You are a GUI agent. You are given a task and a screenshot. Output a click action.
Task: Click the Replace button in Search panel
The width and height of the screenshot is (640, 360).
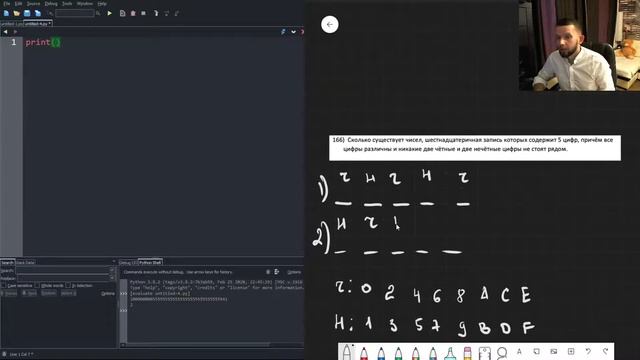(x=49, y=293)
